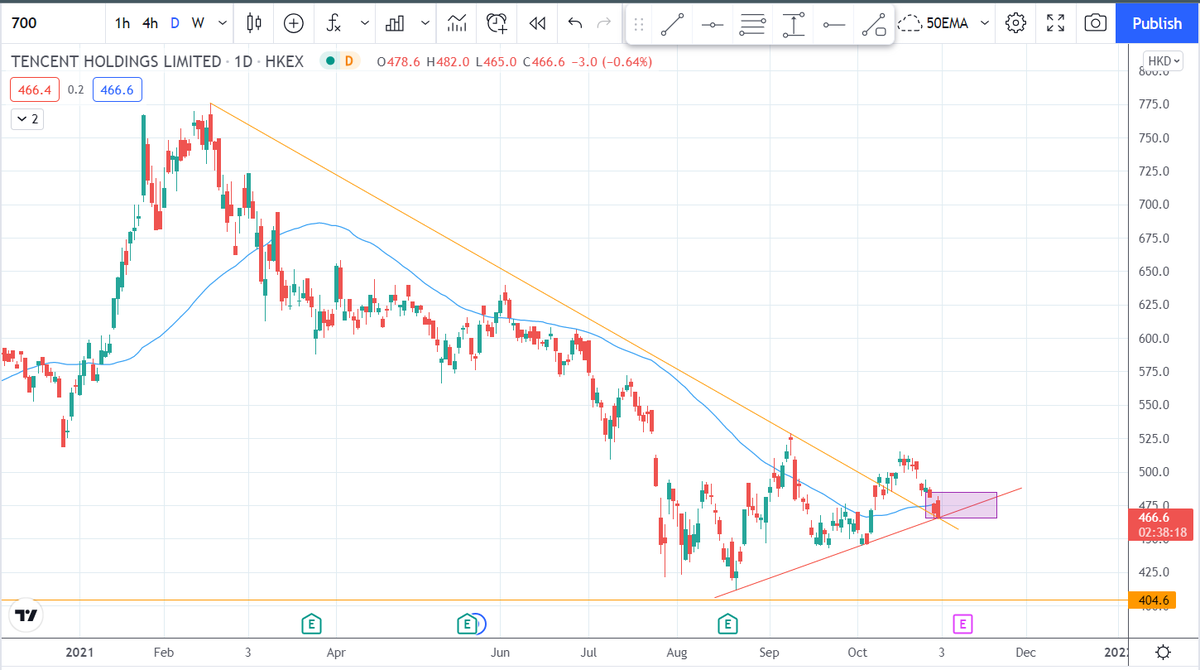Open the candlestick chart style selector
The height and width of the screenshot is (670, 1200).
coord(254,22)
